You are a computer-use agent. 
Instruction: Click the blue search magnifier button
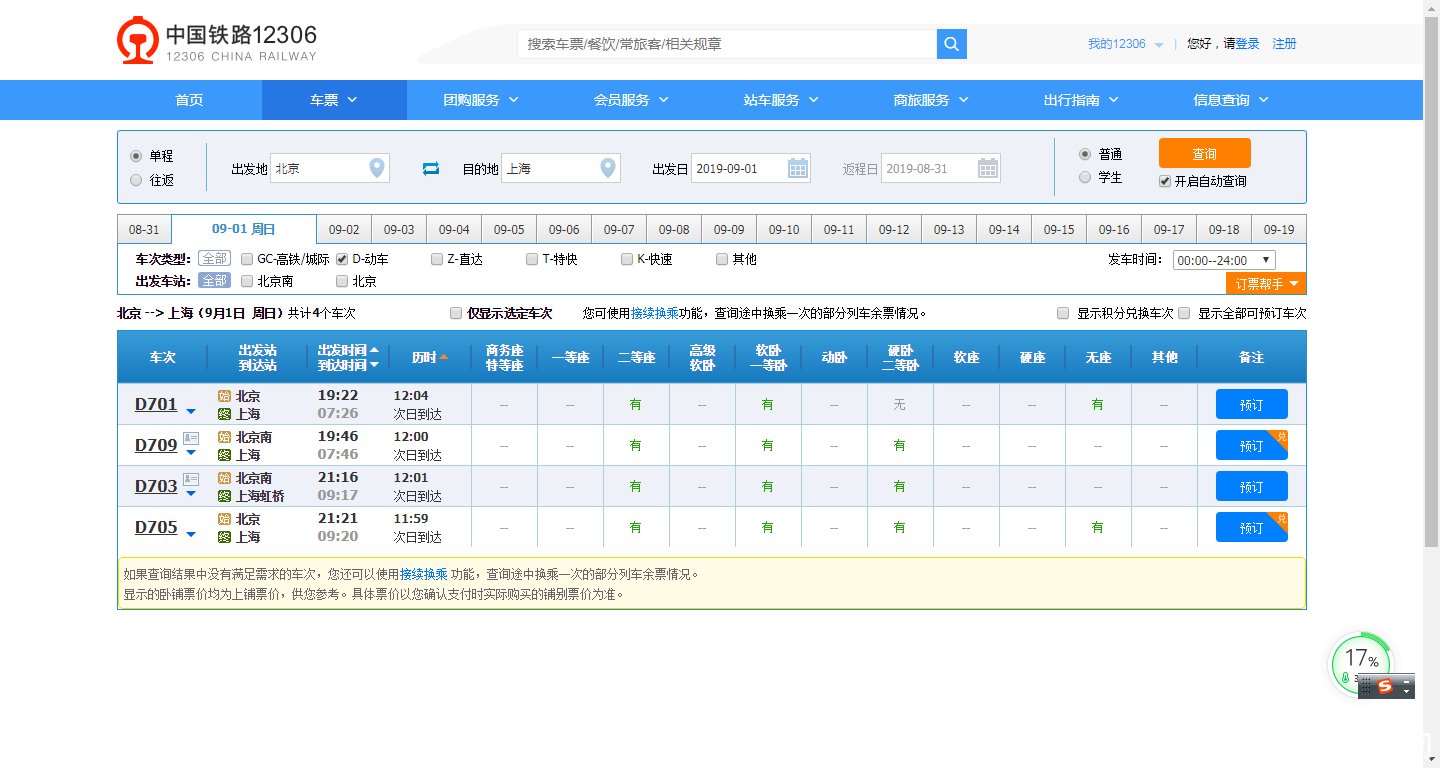click(x=951, y=44)
